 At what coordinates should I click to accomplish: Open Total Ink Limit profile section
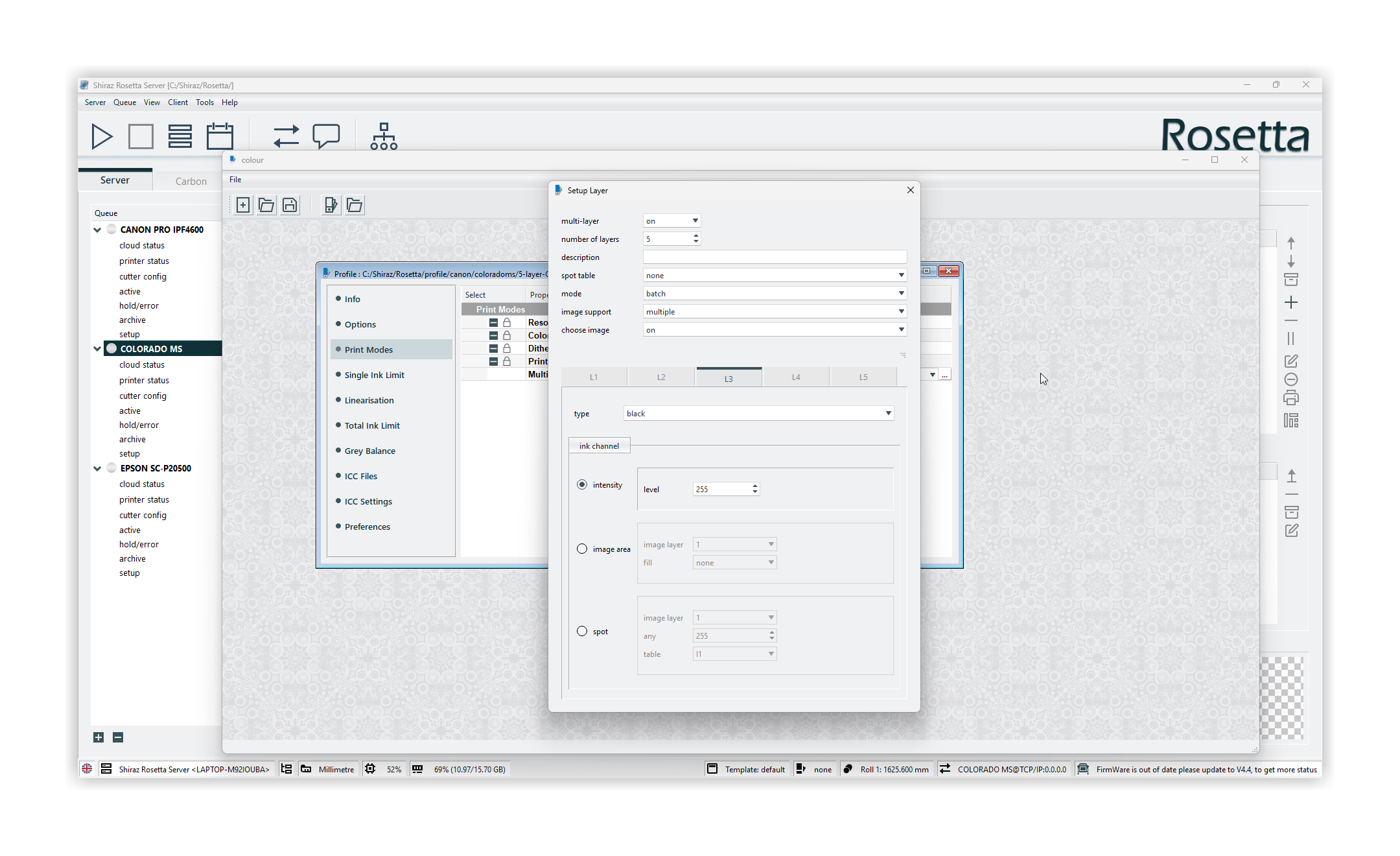pos(372,425)
